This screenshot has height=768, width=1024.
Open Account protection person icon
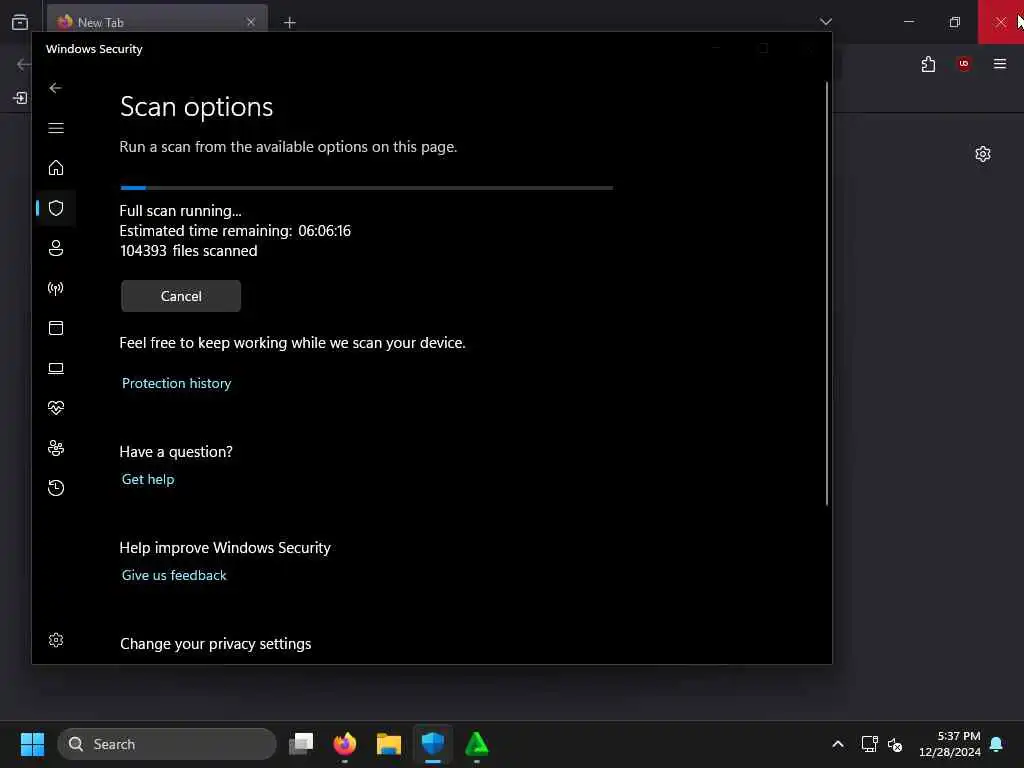tap(56, 248)
